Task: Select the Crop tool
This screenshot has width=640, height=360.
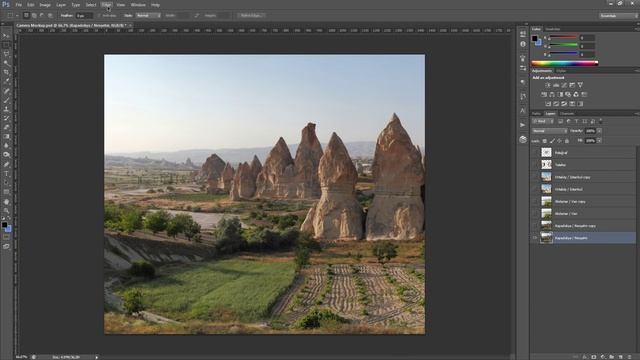Action: pos(6,72)
